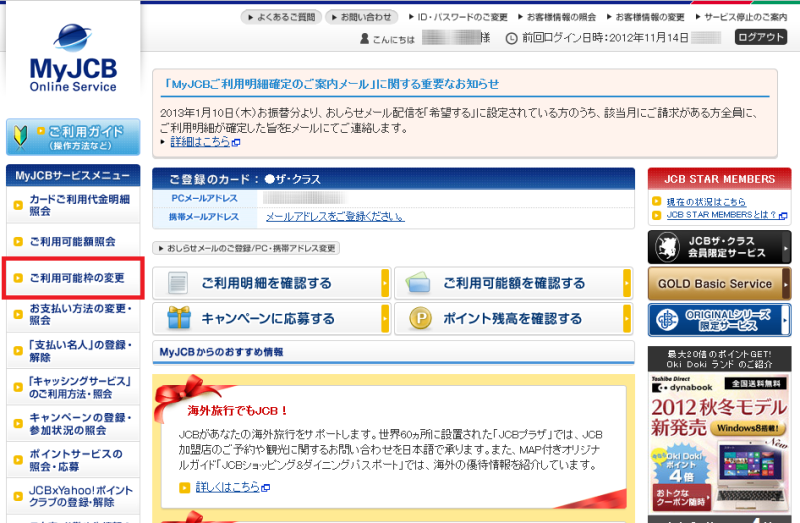800x523 pixels.
Task: Click the 海外旅行でもJCB！ heading
Action: click(x=238, y=410)
